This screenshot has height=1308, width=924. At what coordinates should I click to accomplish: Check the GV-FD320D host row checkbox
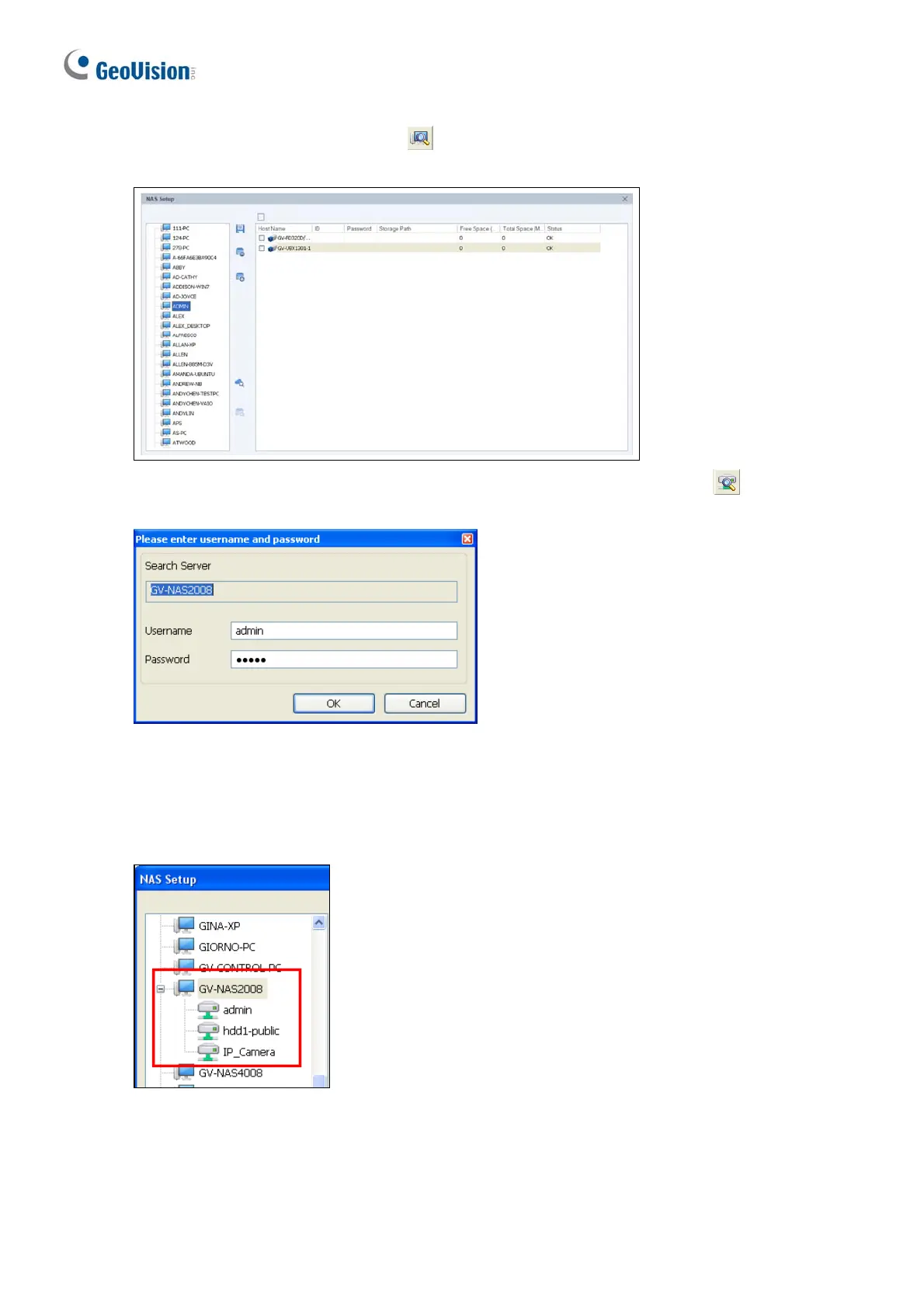(262, 238)
